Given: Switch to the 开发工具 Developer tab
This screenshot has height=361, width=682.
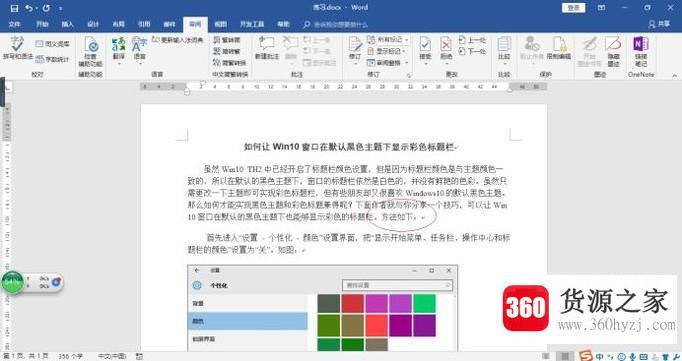Looking at the screenshot, I should pyautogui.click(x=252, y=24).
